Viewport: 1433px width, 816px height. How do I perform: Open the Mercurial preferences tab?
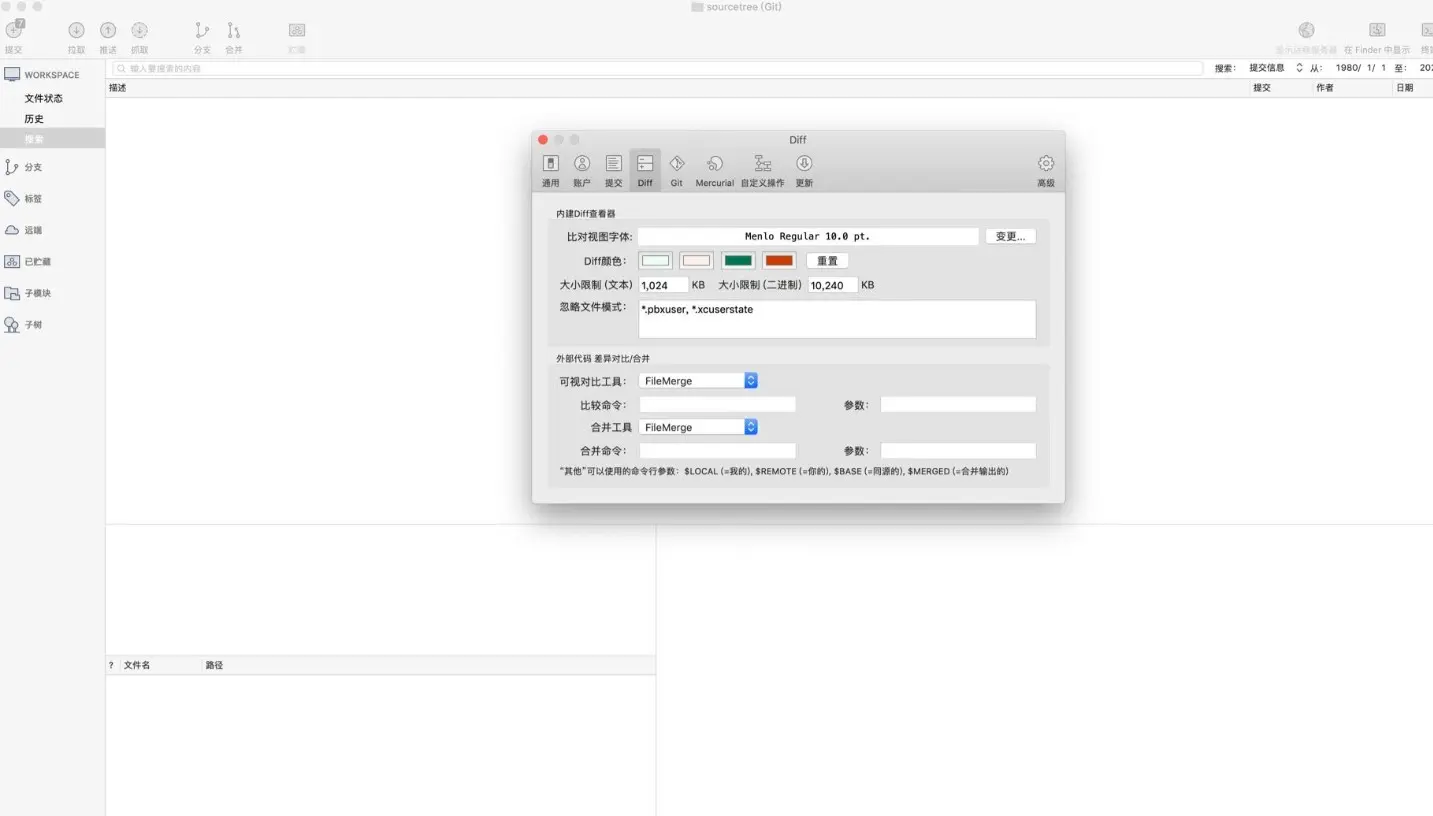click(715, 170)
